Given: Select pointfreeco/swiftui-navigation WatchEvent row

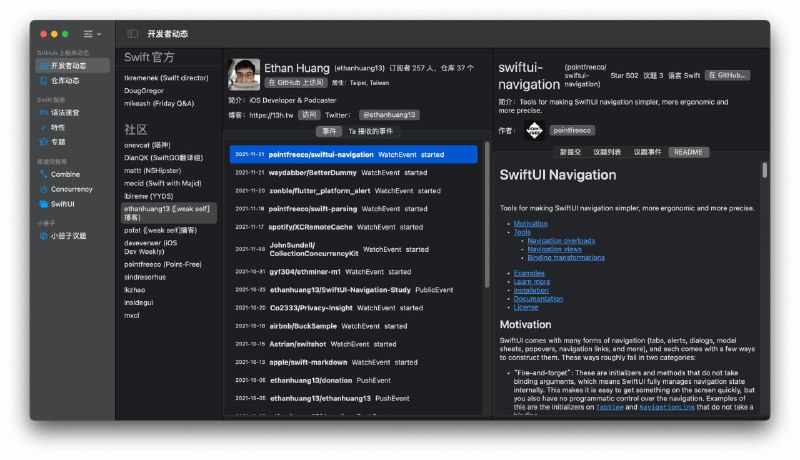Looking at the screenshot, I should tap(354, 155).
